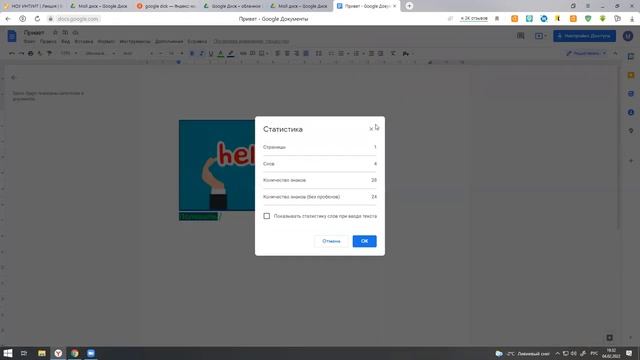Select the Количество знаков (без пробелов) row
Viewport: 640px width, 360px height.
(320, 197)
